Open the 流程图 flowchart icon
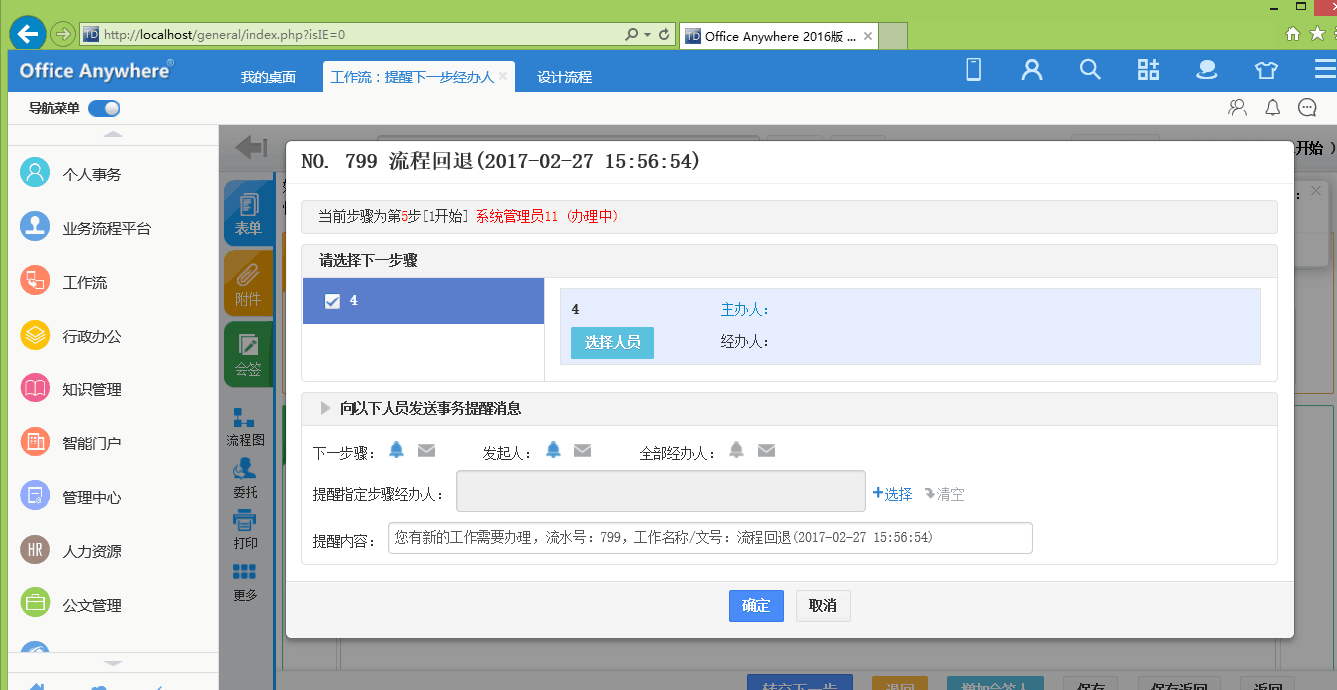Screen dimensions: 1337x690 point(244,426)
